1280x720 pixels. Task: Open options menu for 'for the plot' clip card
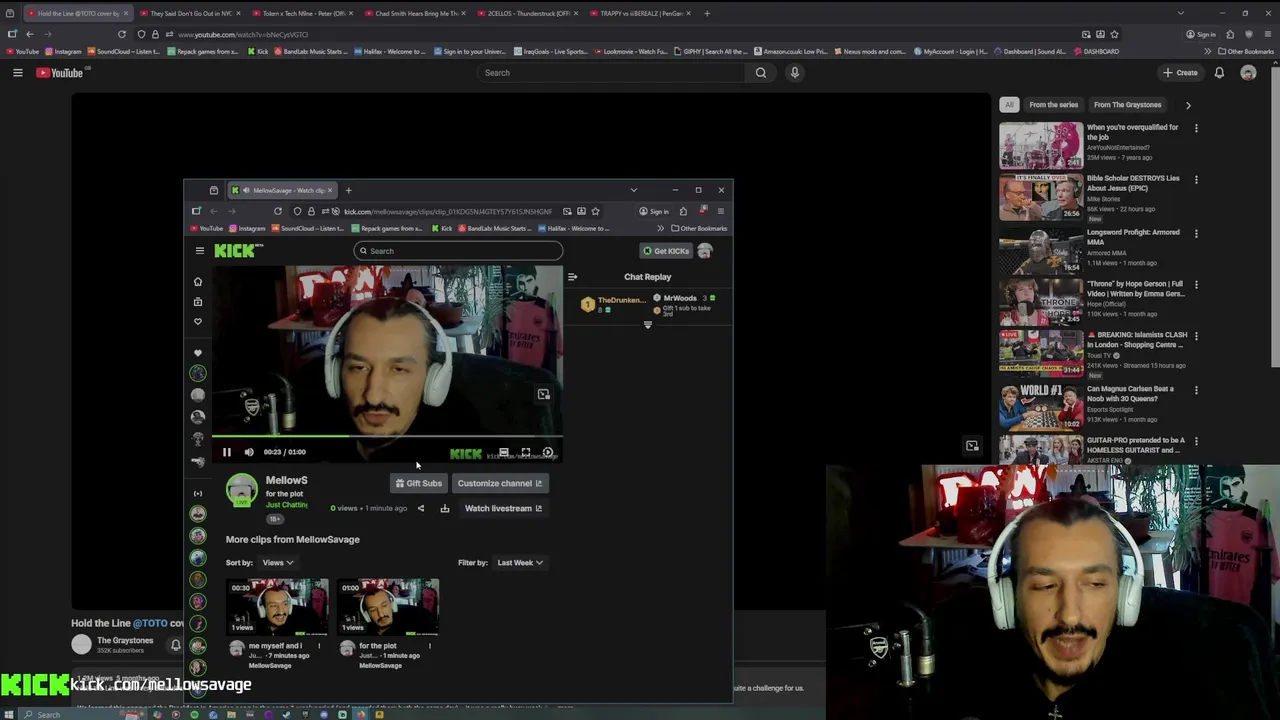430,646
